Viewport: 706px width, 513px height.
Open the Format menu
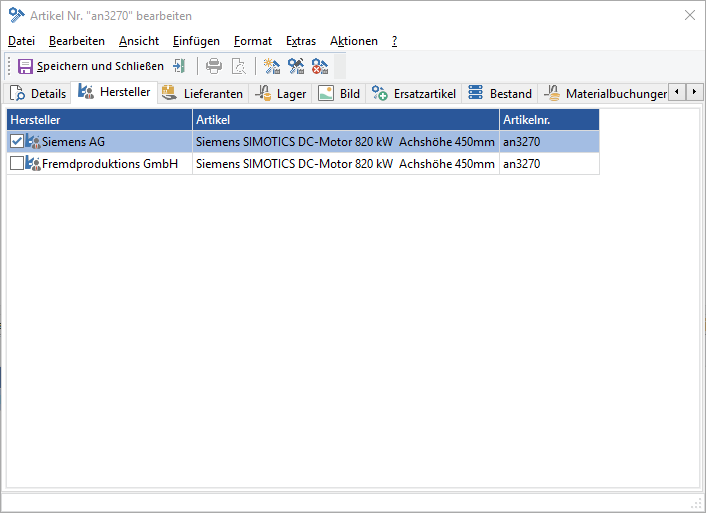coord(253,41)
